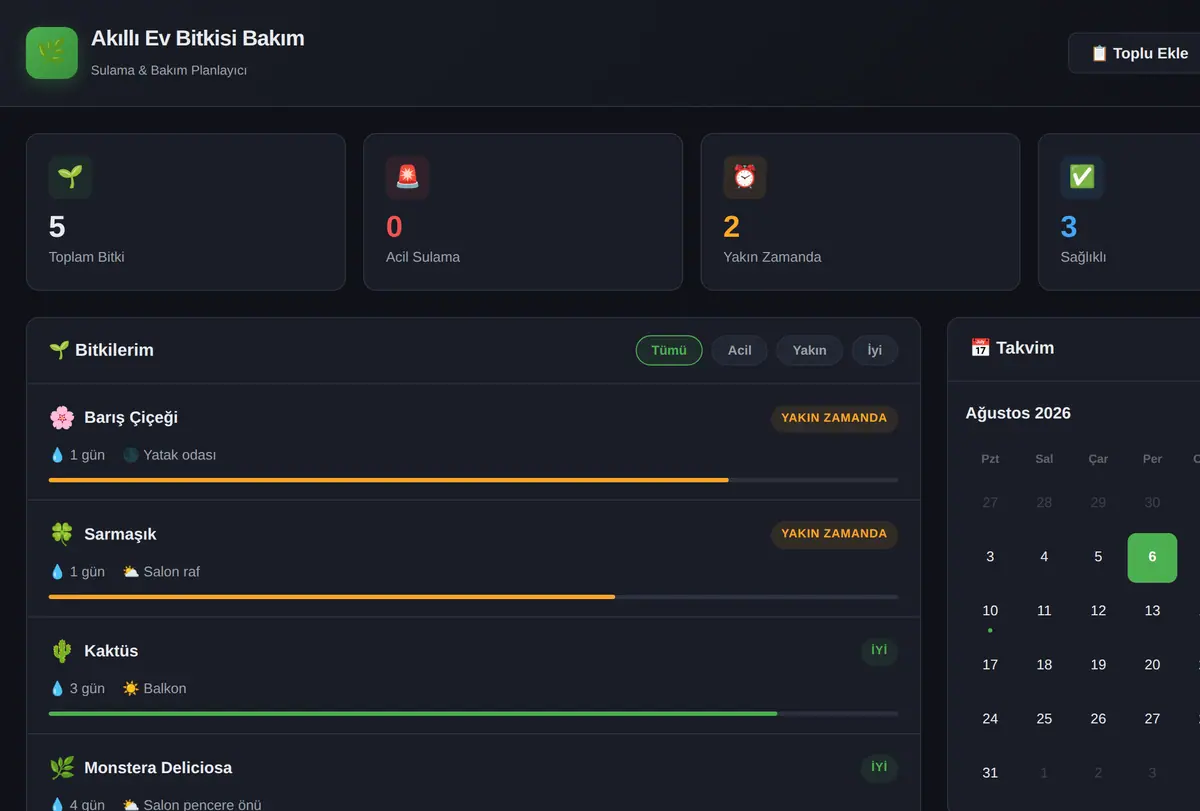
Task: Open the Toplu Ekle button
Action: pyautogui.click(x=1139, y=53)
